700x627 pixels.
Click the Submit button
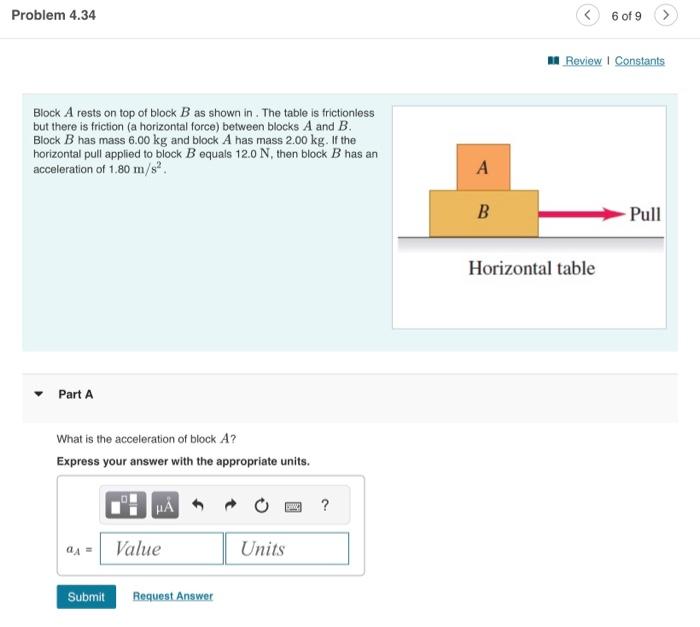click(x=86, y=597)
